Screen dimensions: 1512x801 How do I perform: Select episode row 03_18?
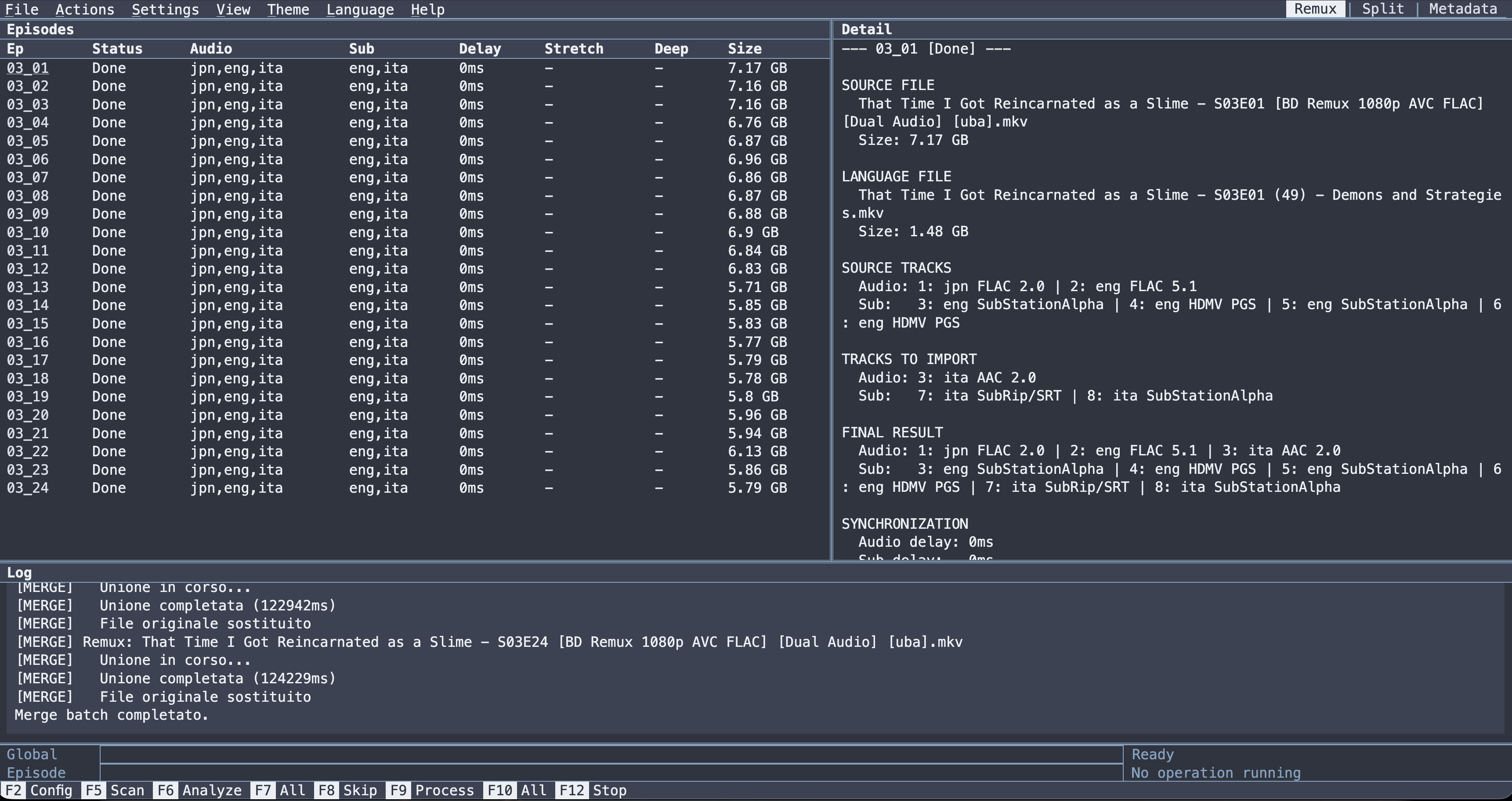pyautogui.click(x=414, y=379)
